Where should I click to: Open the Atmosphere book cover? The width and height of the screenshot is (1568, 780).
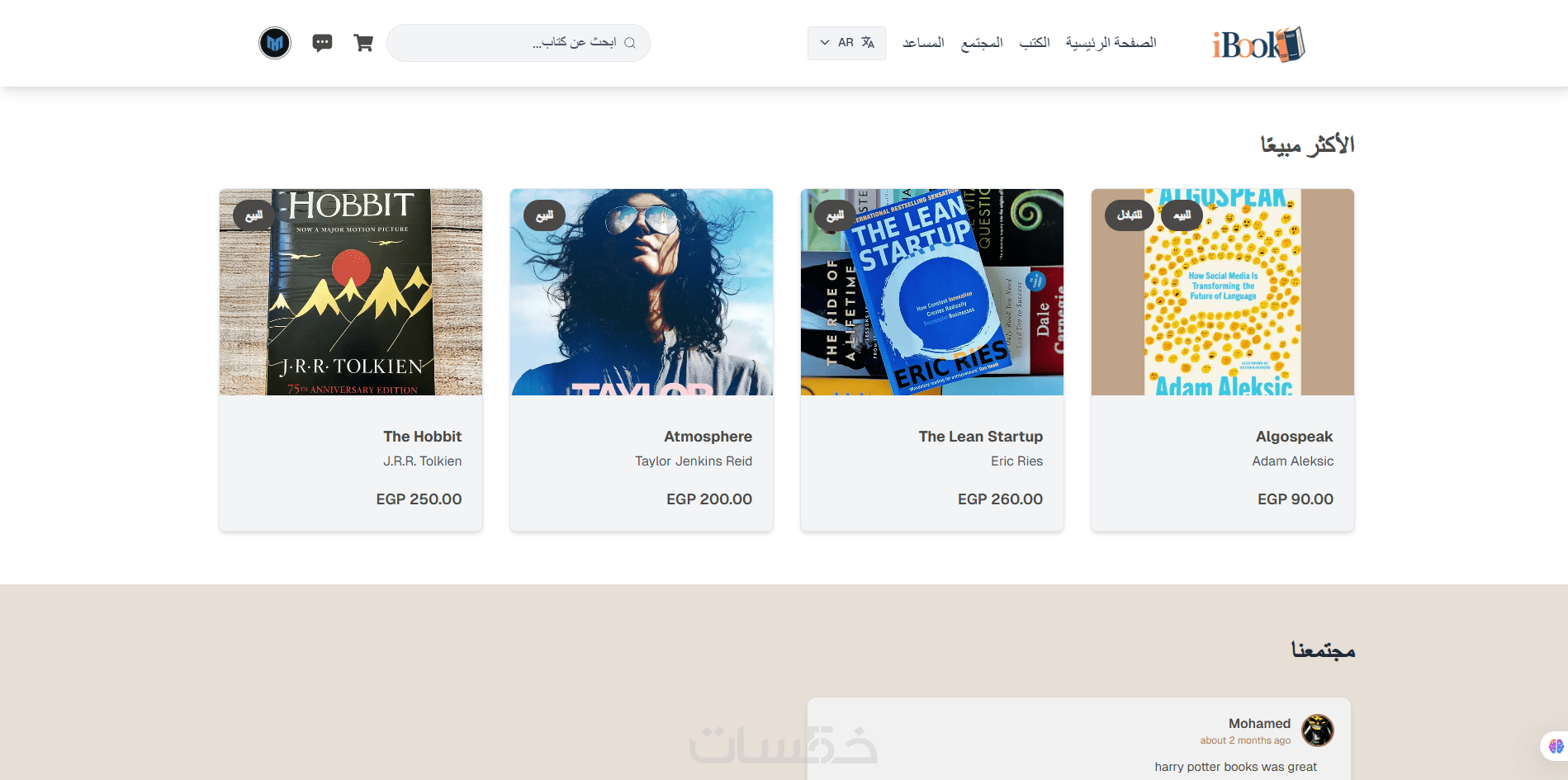[642, 292]
